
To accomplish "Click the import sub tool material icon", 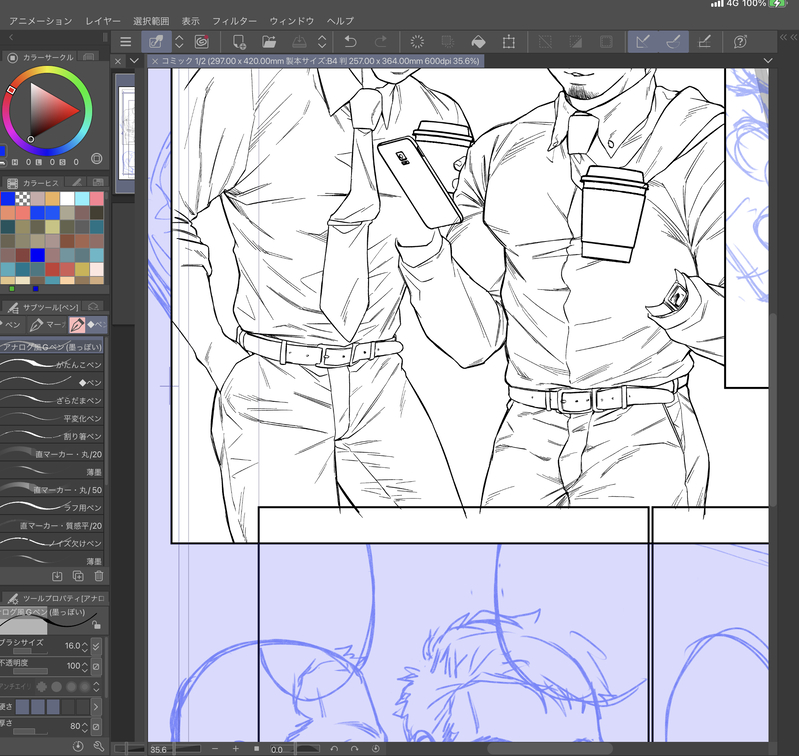I will coord(57,576).
